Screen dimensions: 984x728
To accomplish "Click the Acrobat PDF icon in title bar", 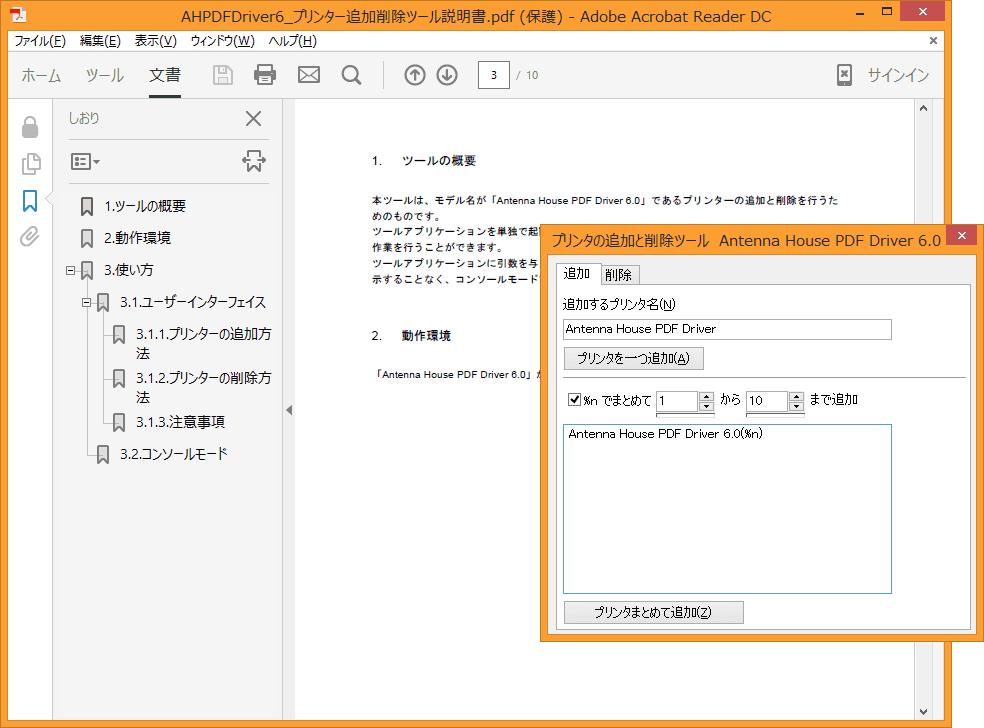I will point(18,15).
